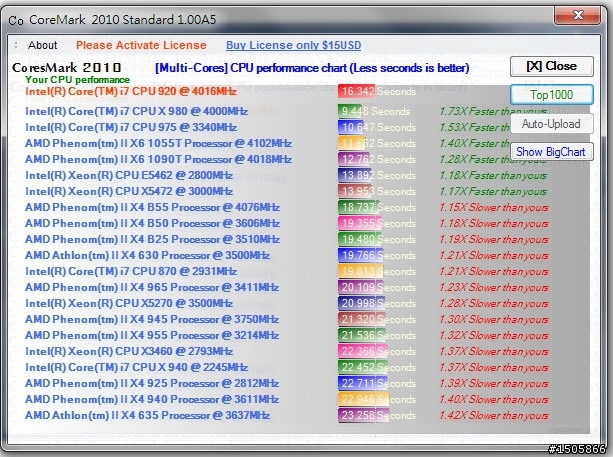Viewport: 613px width, 457px height.
Task: Select AMD Athlon II X4 635 @ 3637MHz
Action: click(x=147, y=416)
